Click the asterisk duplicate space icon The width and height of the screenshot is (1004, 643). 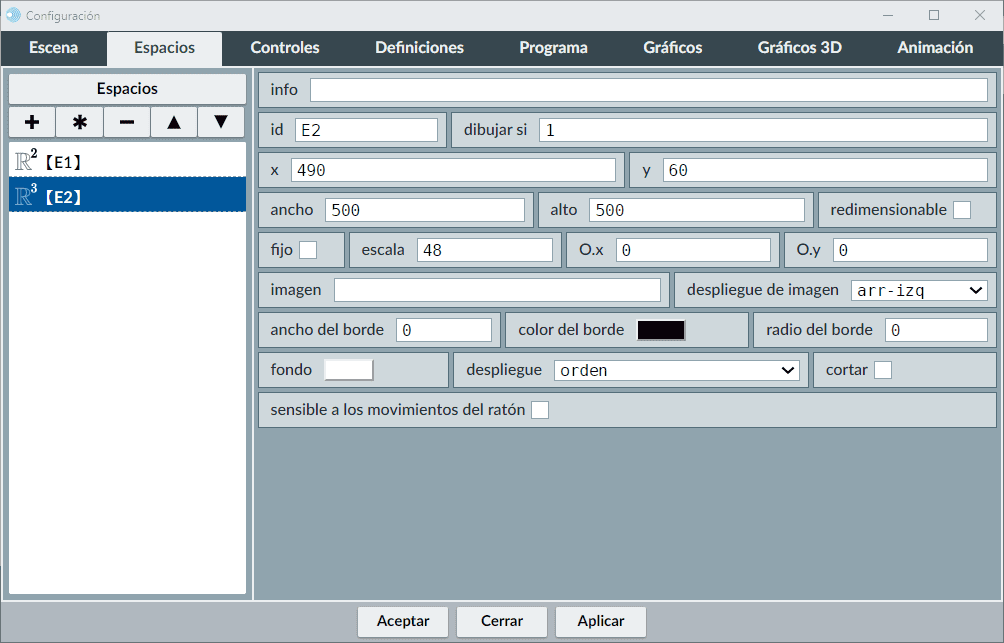coord(79,122)
